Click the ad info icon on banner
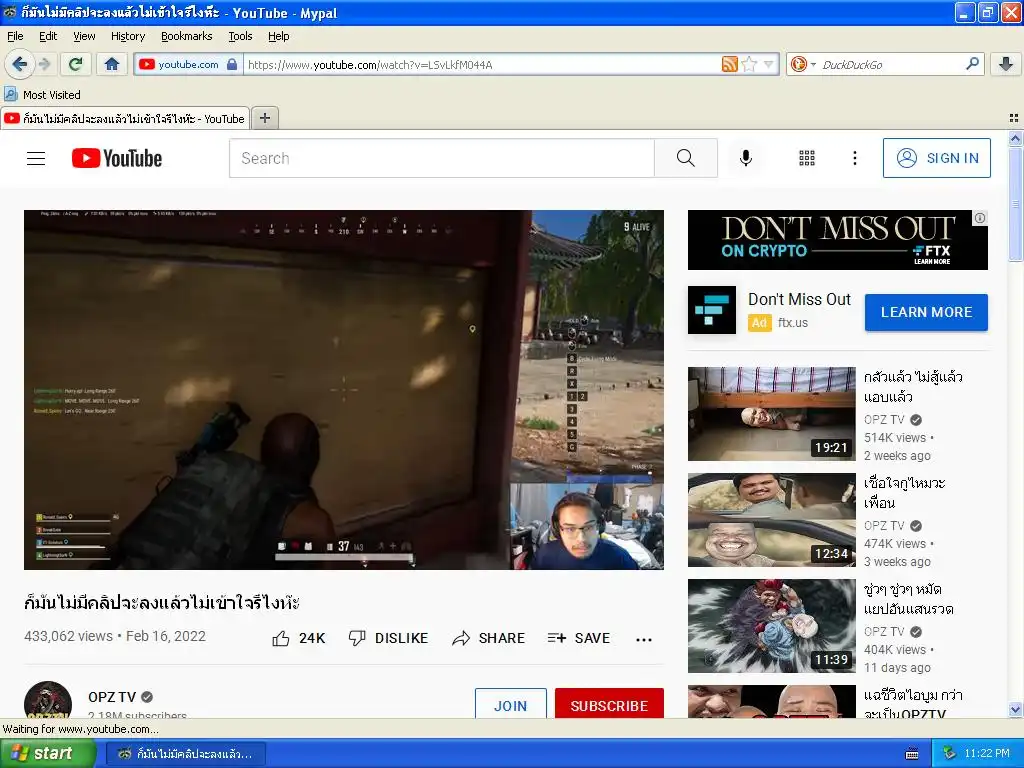The image size is (1024, 768). [980, 218]
